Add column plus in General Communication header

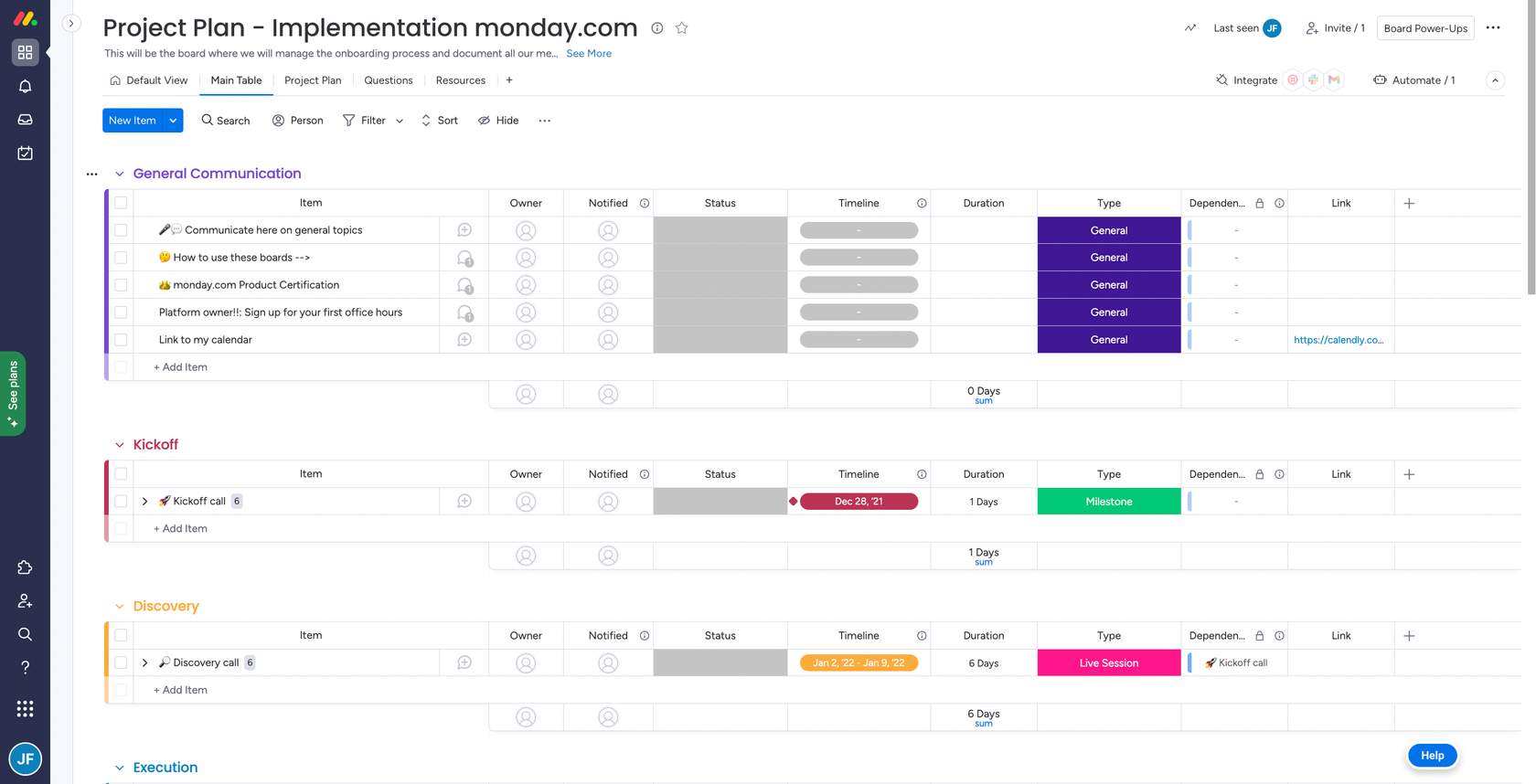[1409, 203]
